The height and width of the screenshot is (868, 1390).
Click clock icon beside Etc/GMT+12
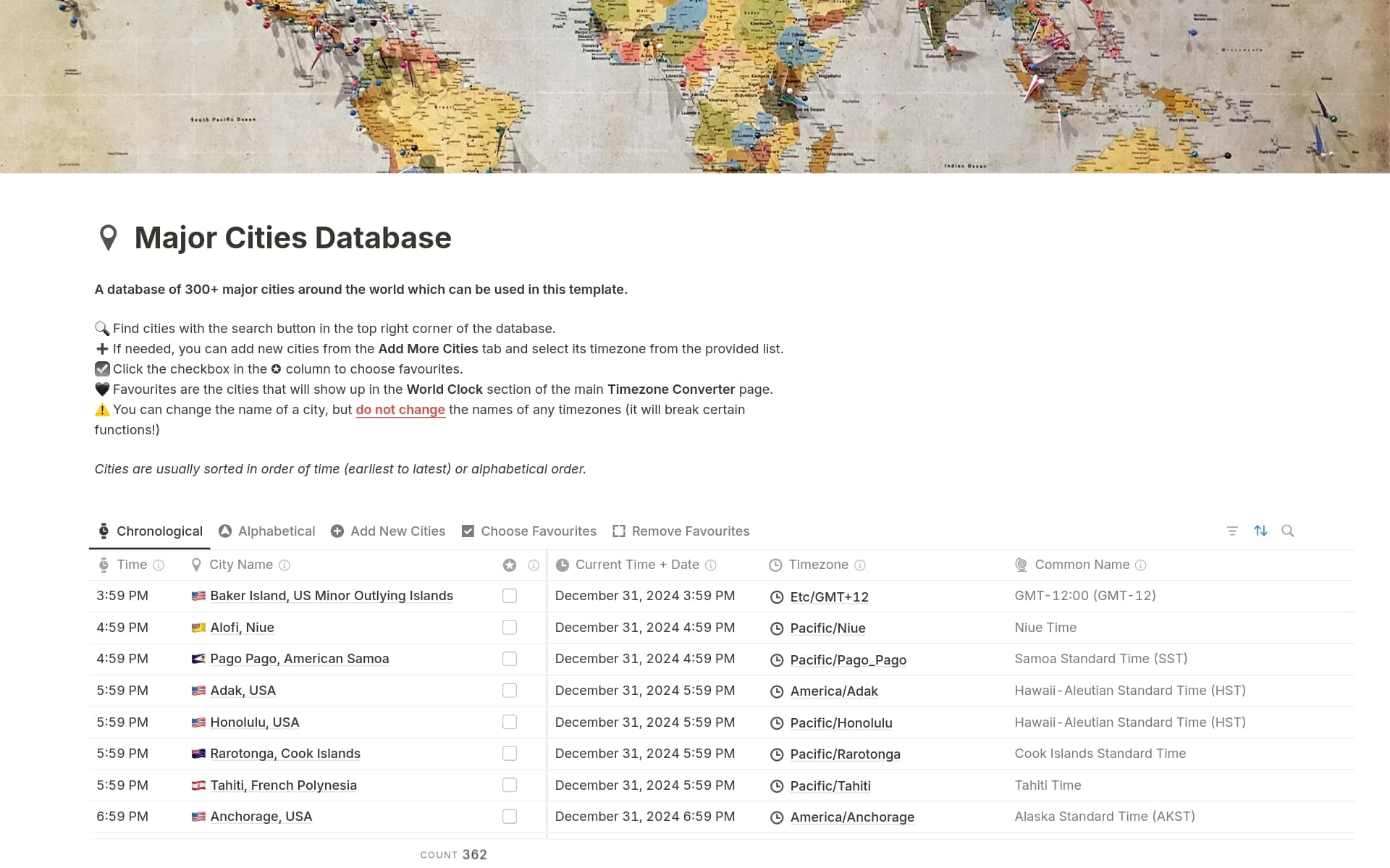(x=777, y=597)
